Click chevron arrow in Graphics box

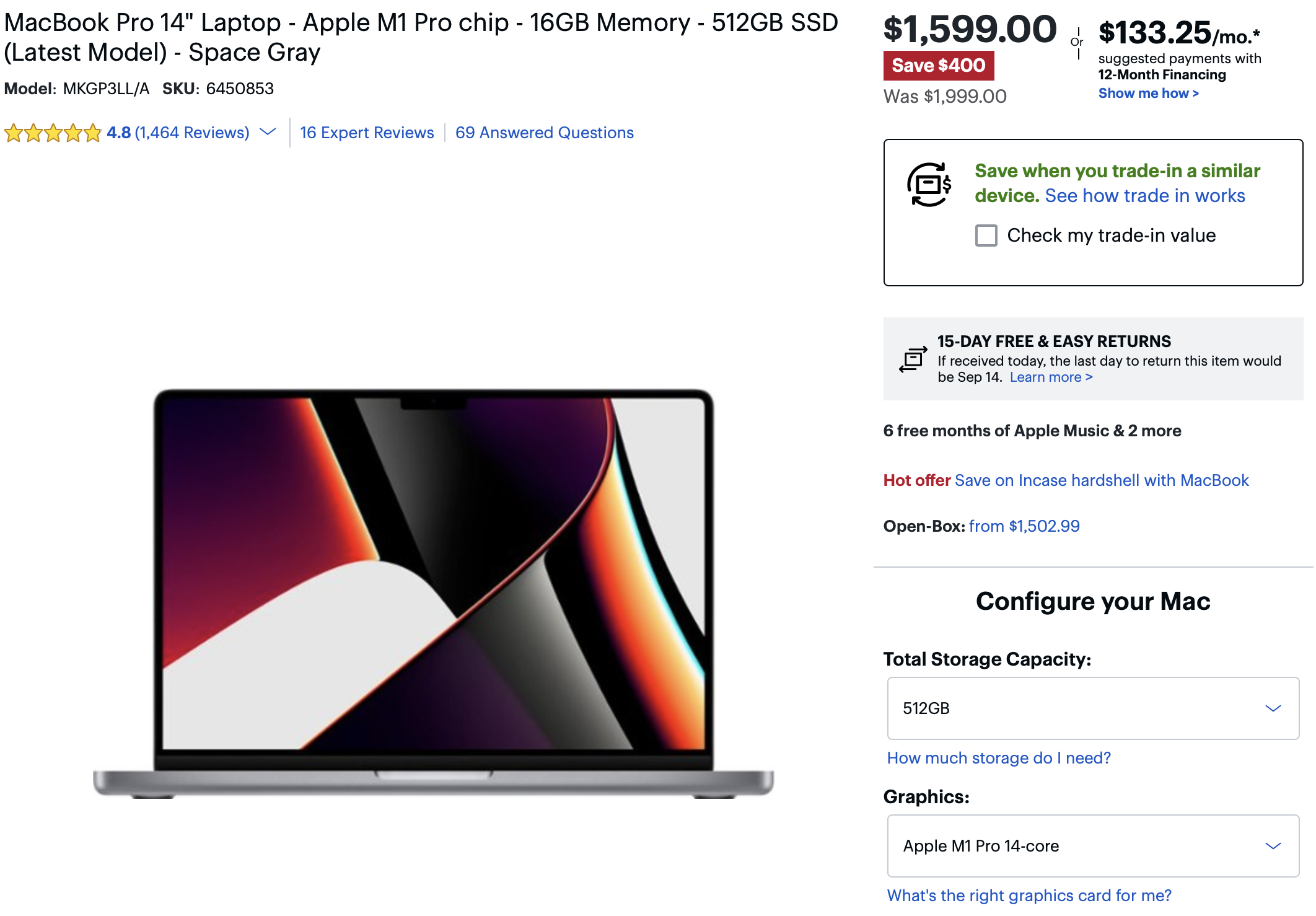(1273, 846)
